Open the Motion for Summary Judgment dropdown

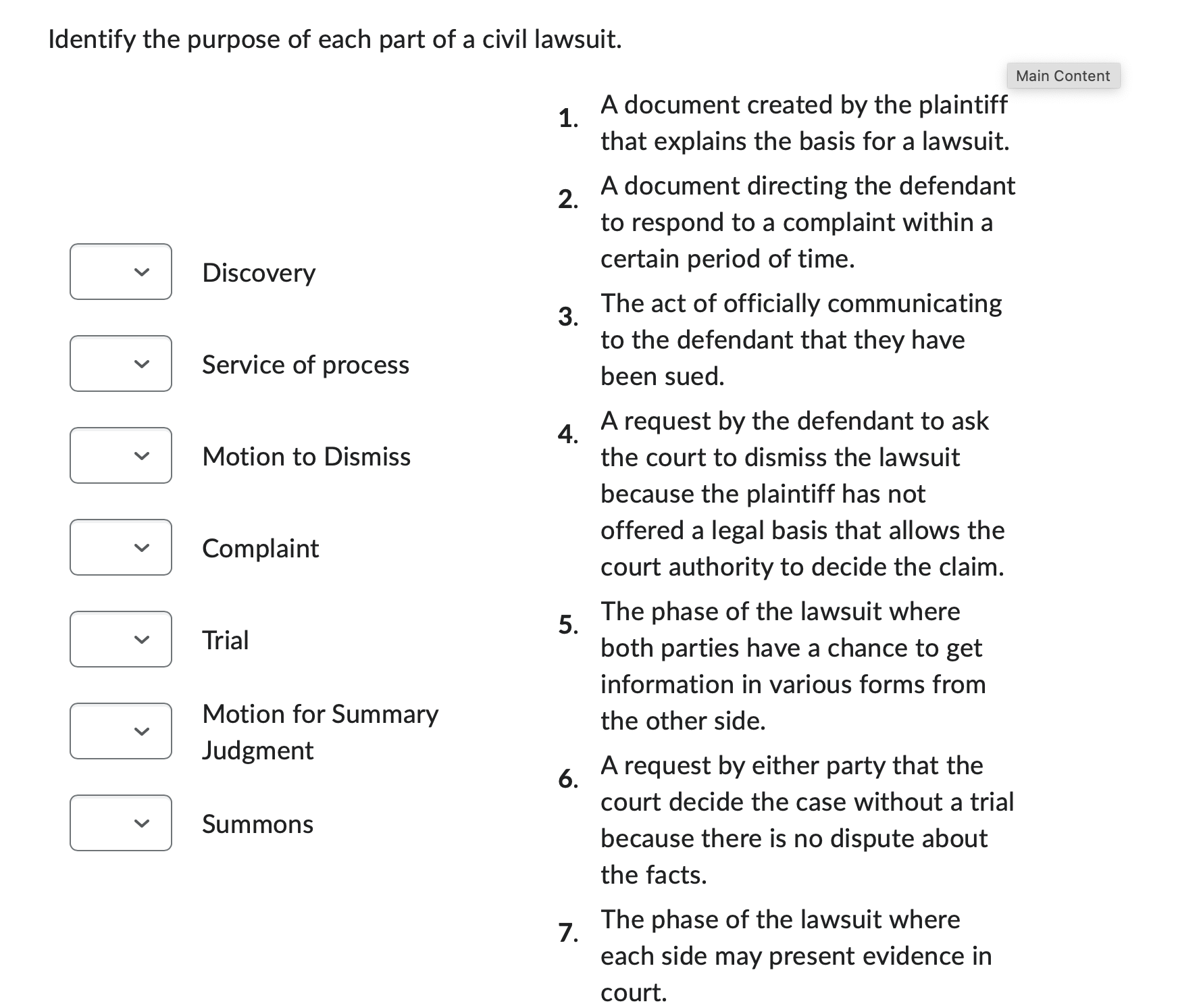pos(120,731)
